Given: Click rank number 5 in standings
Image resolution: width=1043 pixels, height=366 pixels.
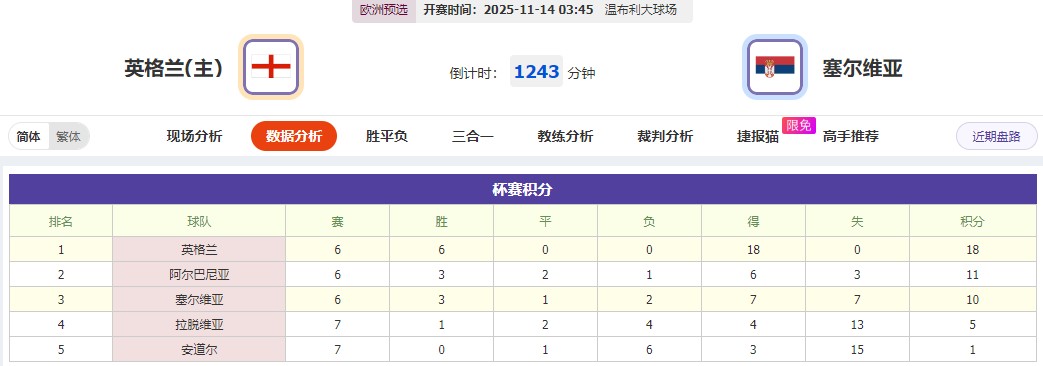Looking at the screenshot, I should coord(61,350).
